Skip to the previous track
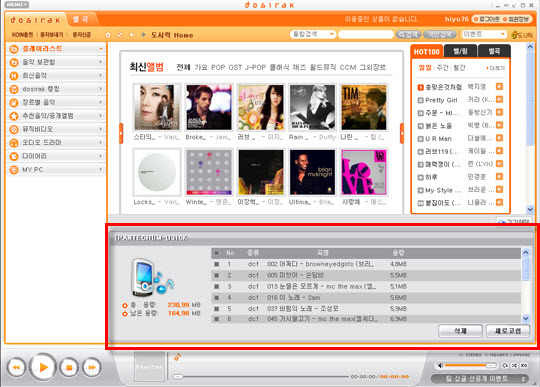540x387 pixels. point(16,368)
